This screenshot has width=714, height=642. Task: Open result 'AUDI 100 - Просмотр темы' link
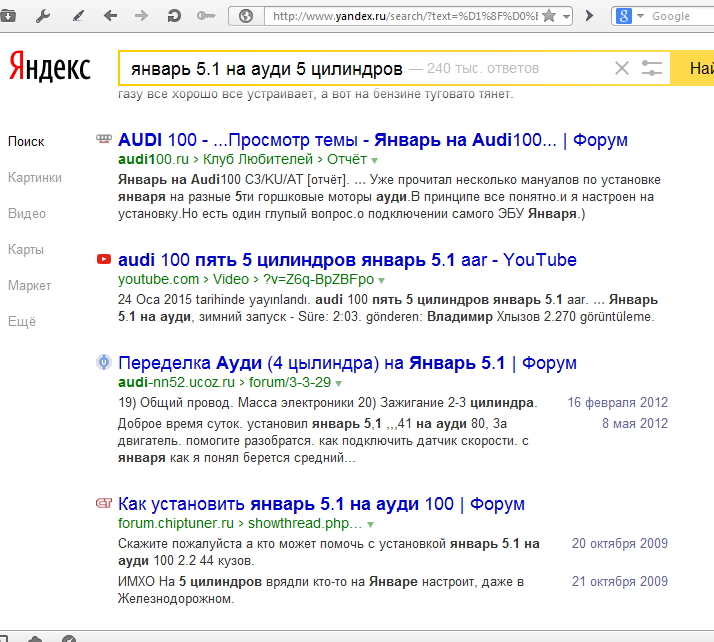tap(372, 140)
